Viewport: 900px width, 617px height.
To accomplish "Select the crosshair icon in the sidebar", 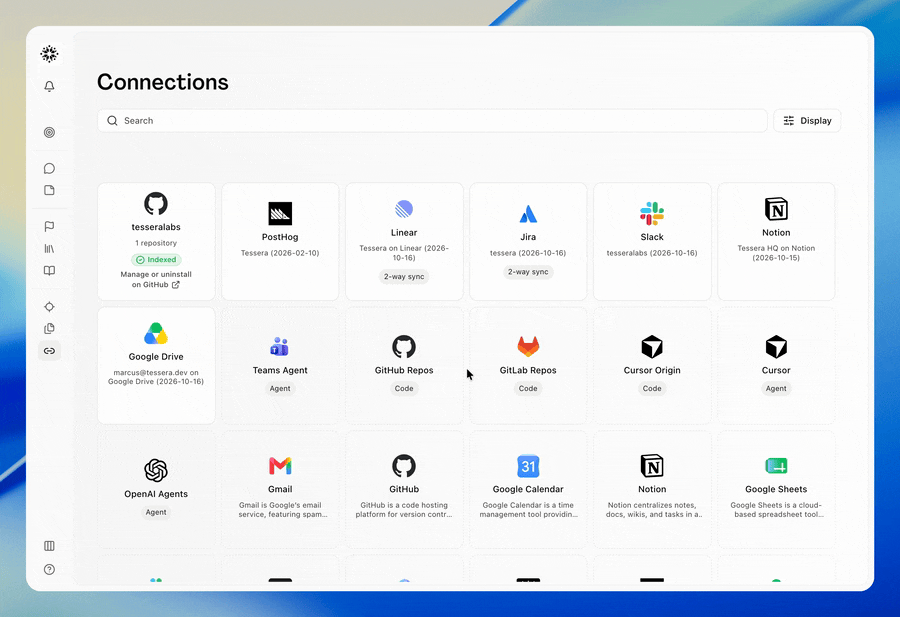I will point(49,306).
